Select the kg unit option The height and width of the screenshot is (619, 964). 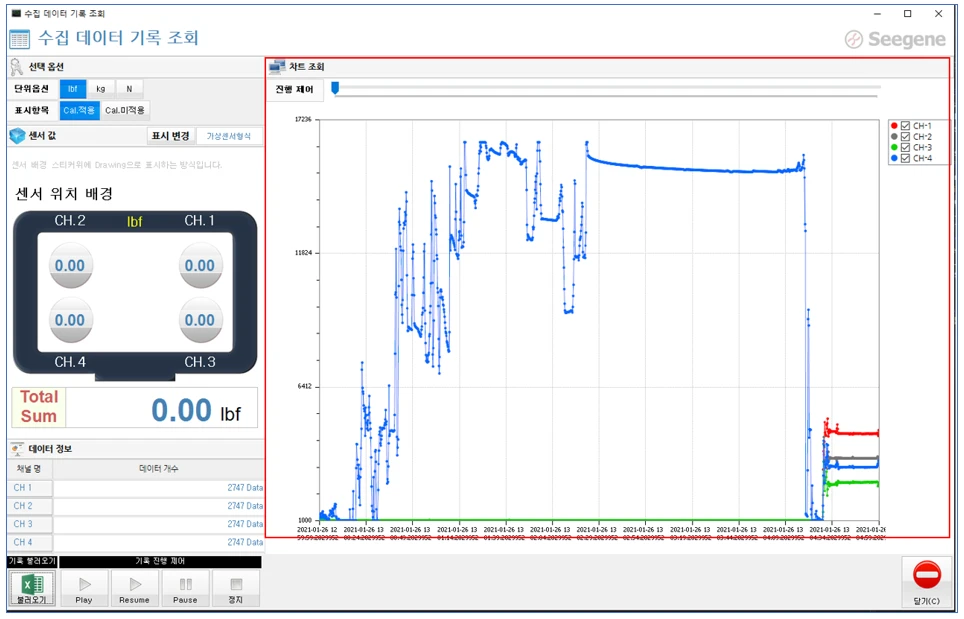pyautogui.click(x=101, y=89)
